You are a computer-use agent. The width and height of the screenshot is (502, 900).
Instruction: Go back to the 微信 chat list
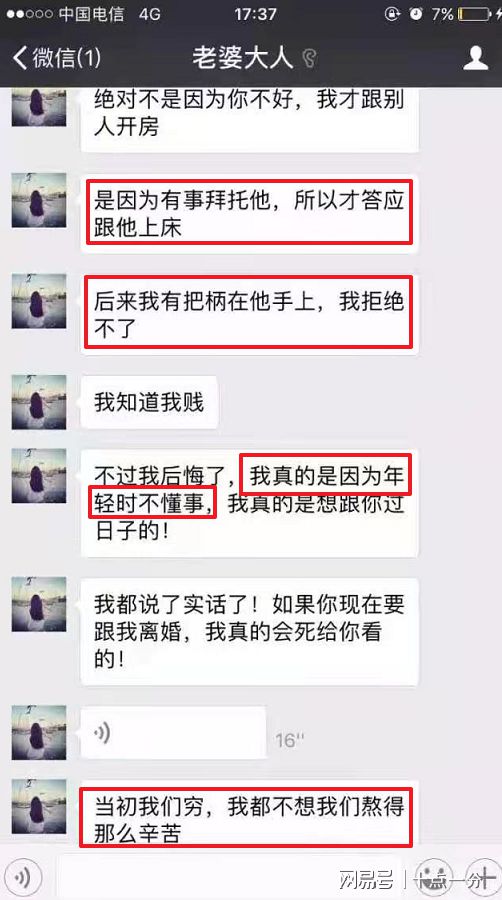click(x=56, y=58)
